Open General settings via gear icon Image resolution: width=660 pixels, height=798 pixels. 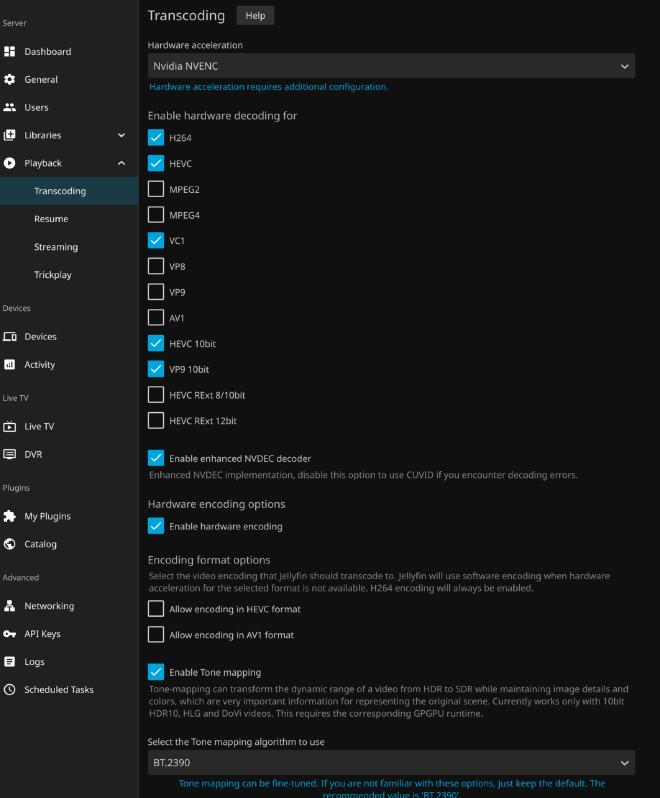pyautogui.click(x=10, y=79)
